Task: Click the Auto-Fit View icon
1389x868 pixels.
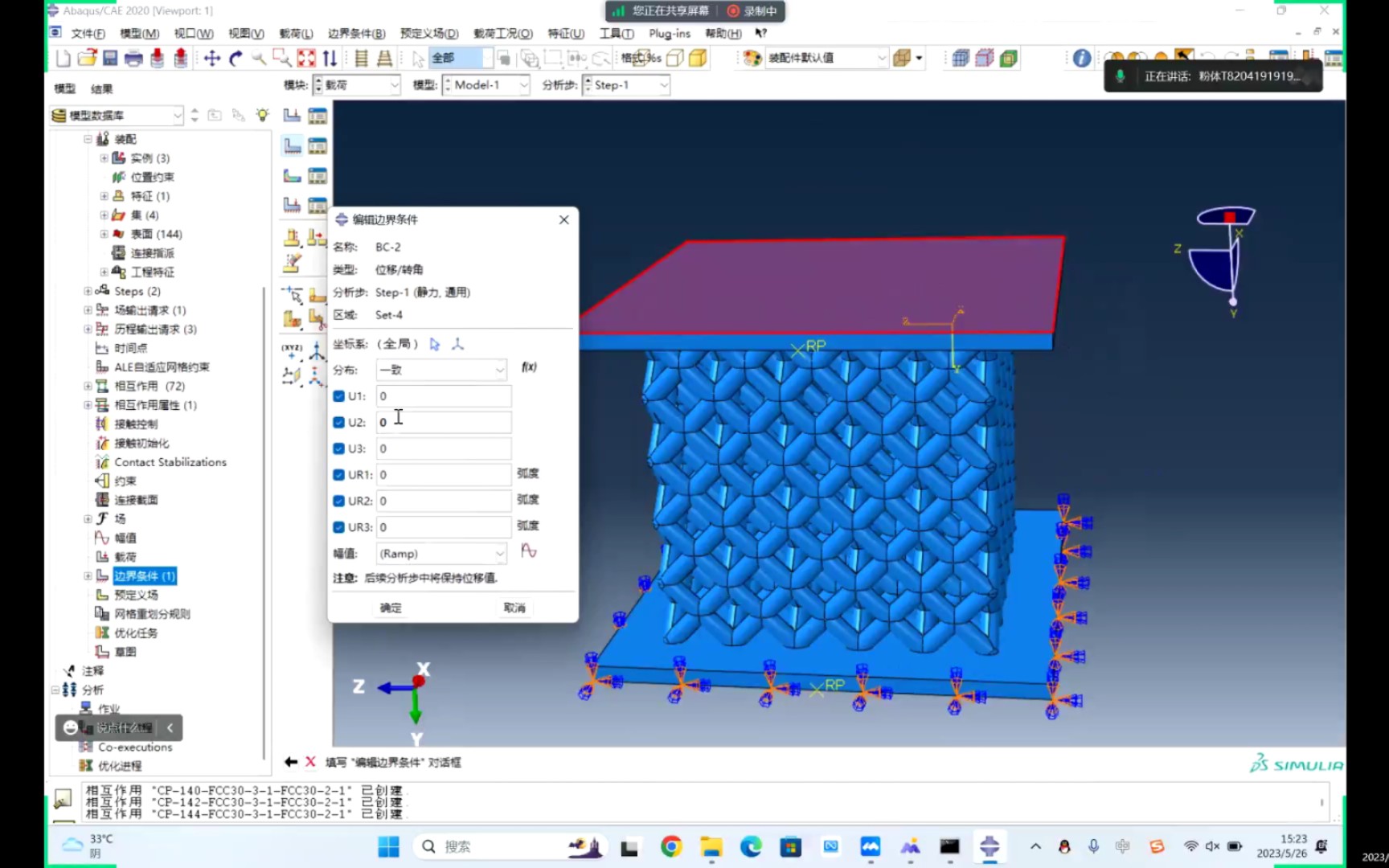Action: click(306, 58)
